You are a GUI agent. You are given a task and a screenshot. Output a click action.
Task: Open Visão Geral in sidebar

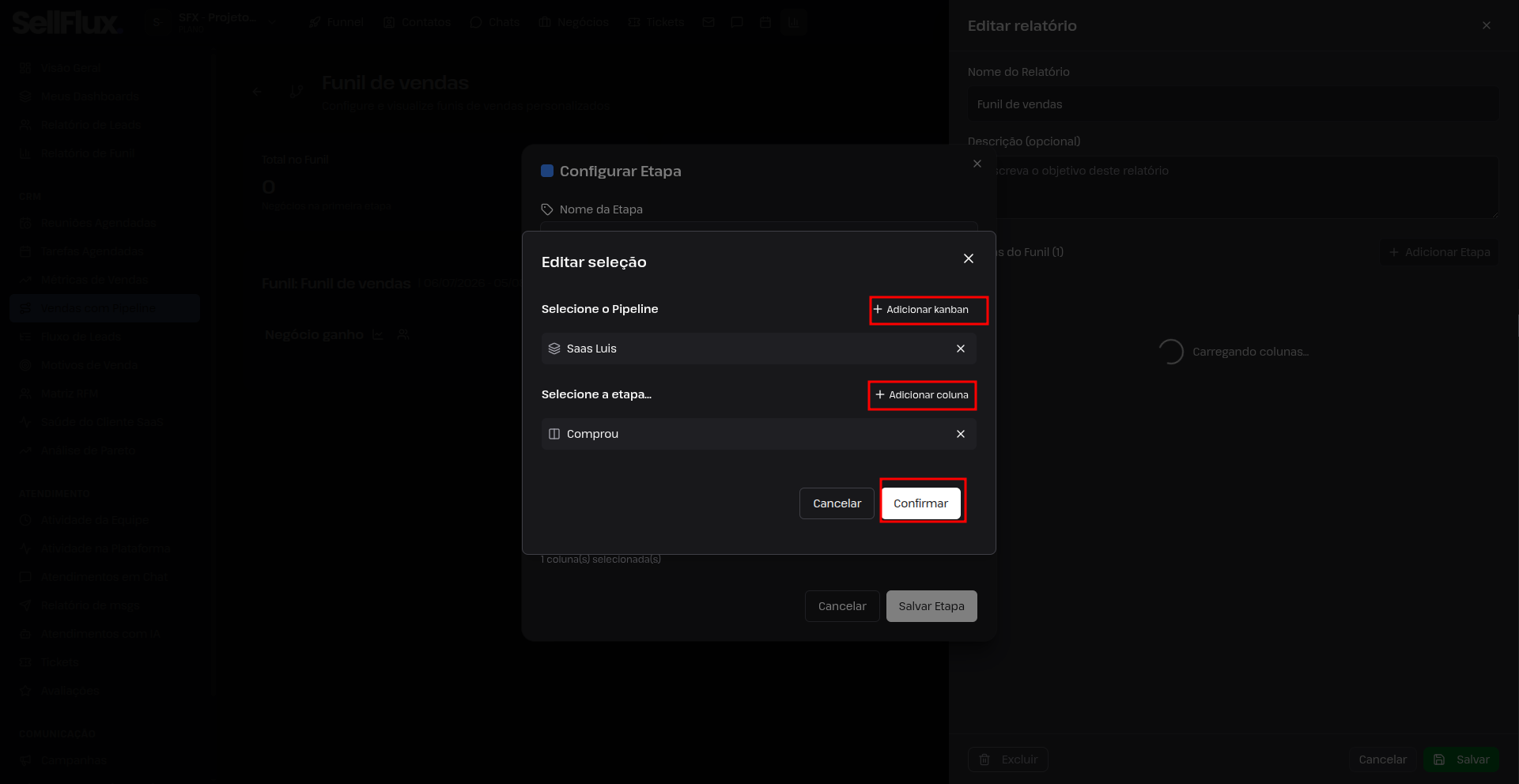coord(105,68)
